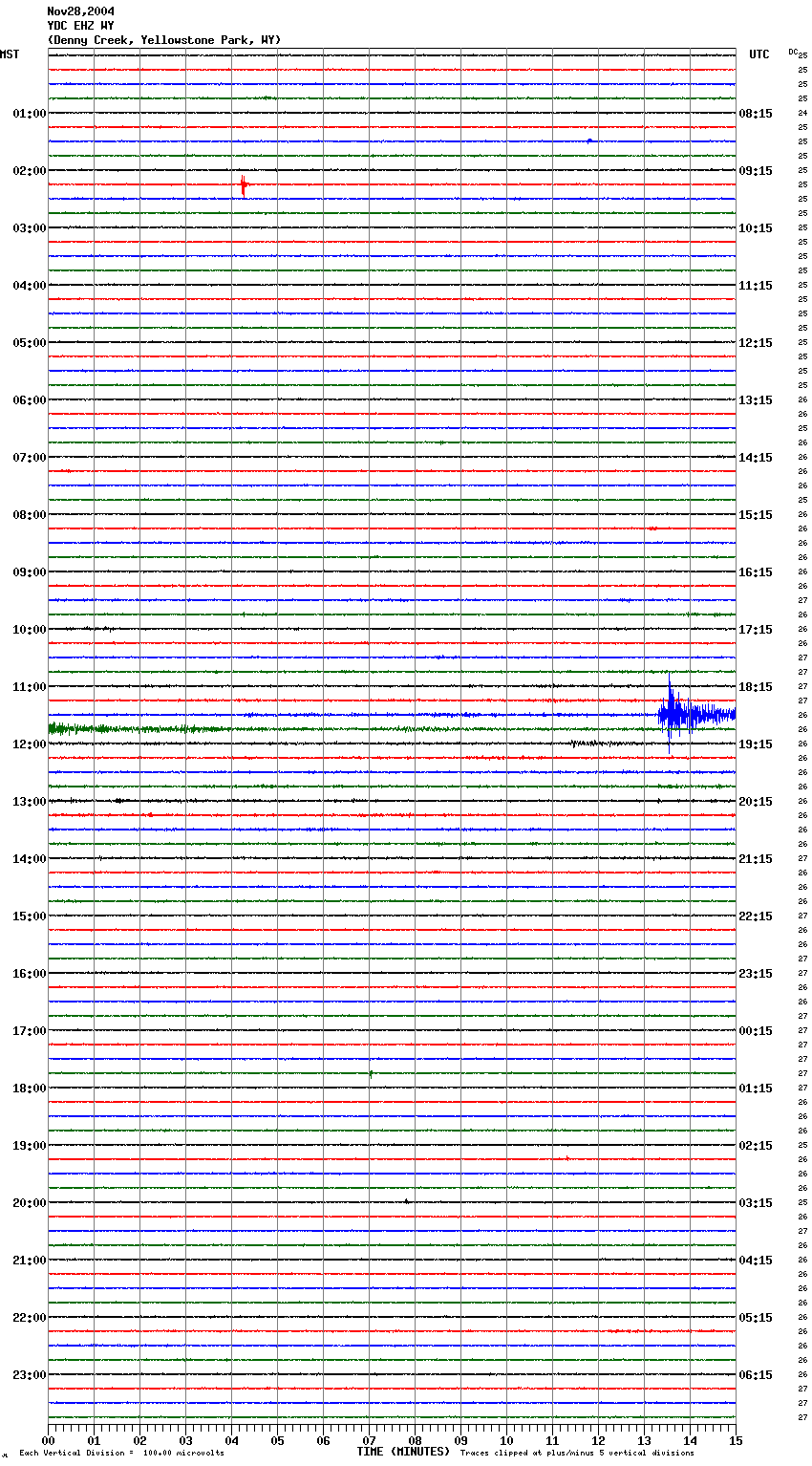Select the 03:00 MST time label
812x1466 pixels.
pos(30,228)
